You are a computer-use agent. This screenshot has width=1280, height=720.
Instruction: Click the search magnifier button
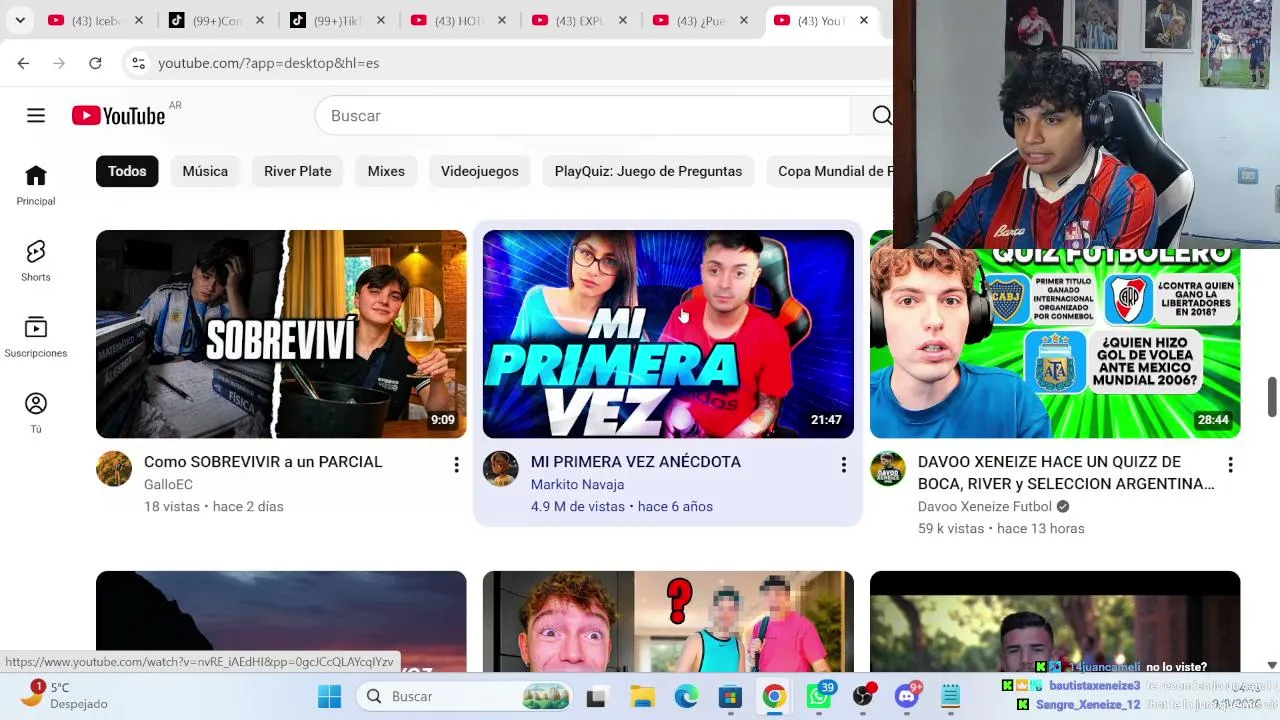[881, 116]
